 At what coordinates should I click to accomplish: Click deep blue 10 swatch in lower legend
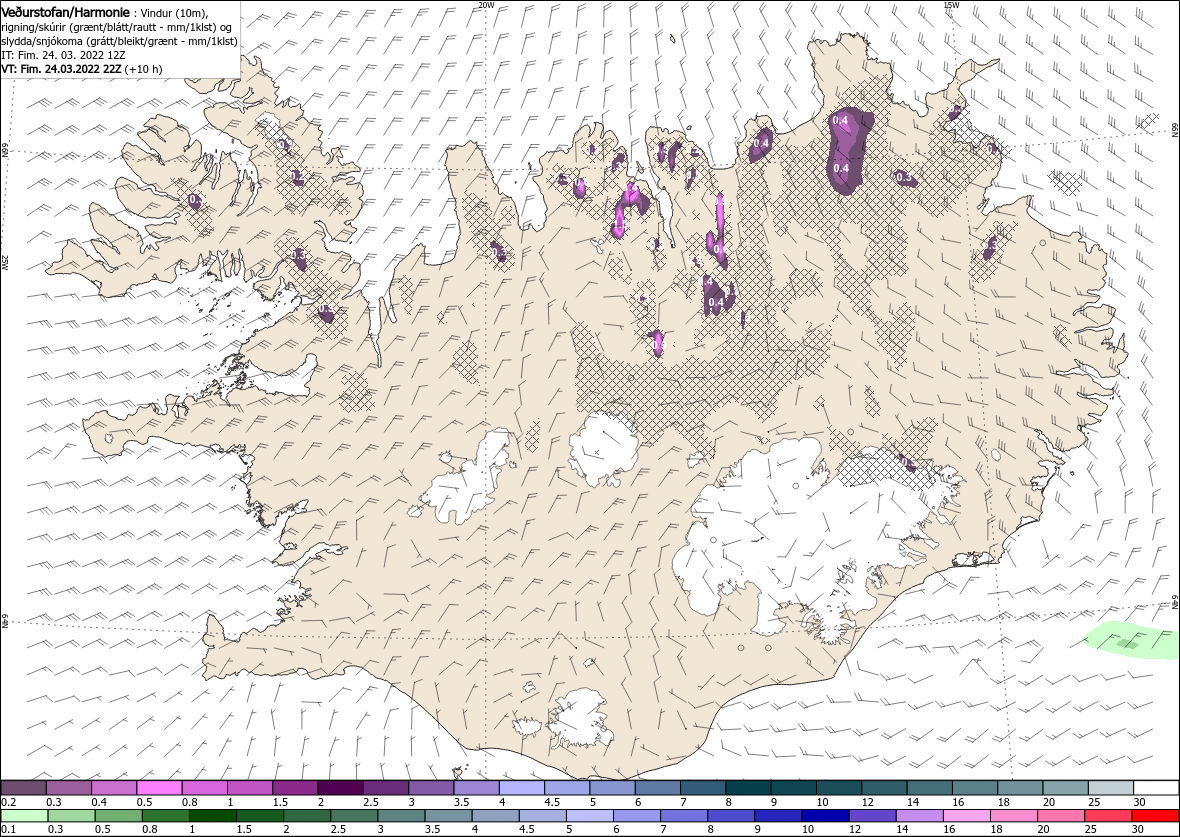click(x=826, y=816)
